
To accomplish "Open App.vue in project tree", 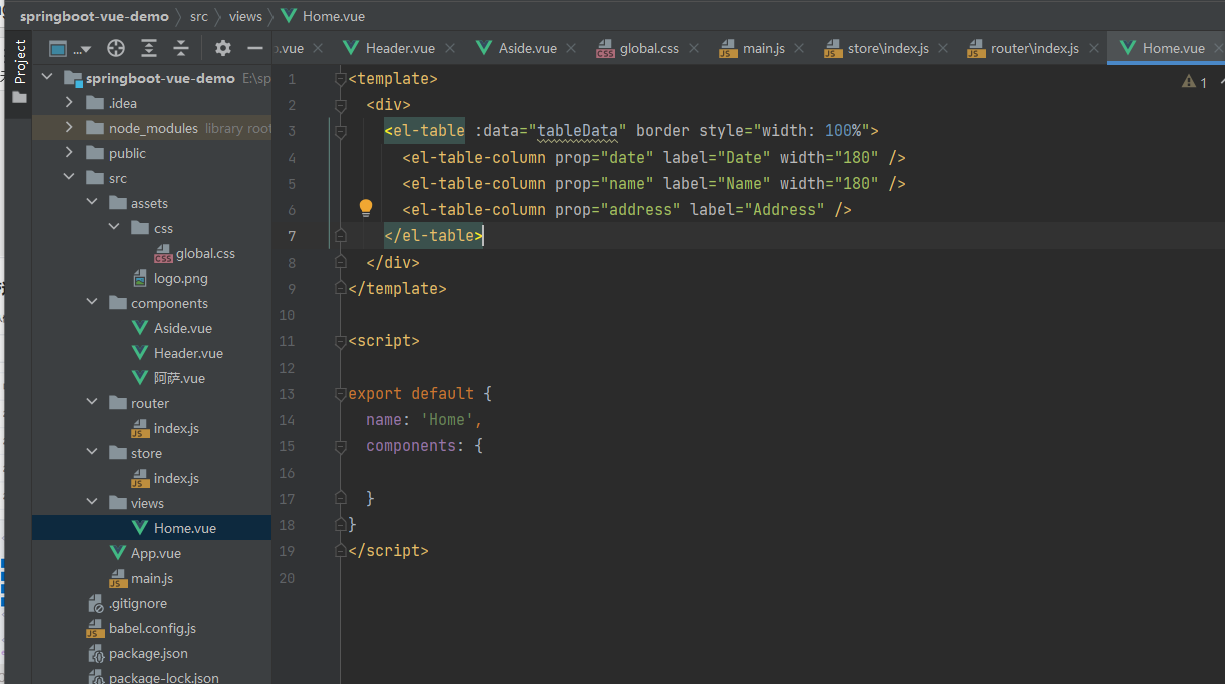I will (145, 553).
